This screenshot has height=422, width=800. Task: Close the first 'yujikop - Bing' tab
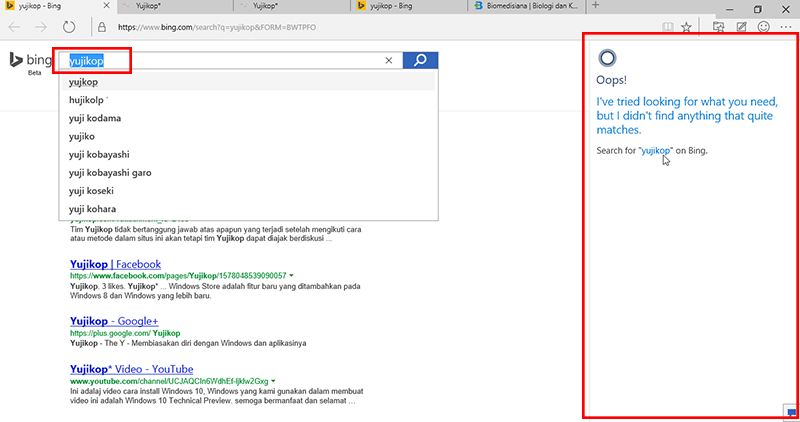tap(107, 6)
